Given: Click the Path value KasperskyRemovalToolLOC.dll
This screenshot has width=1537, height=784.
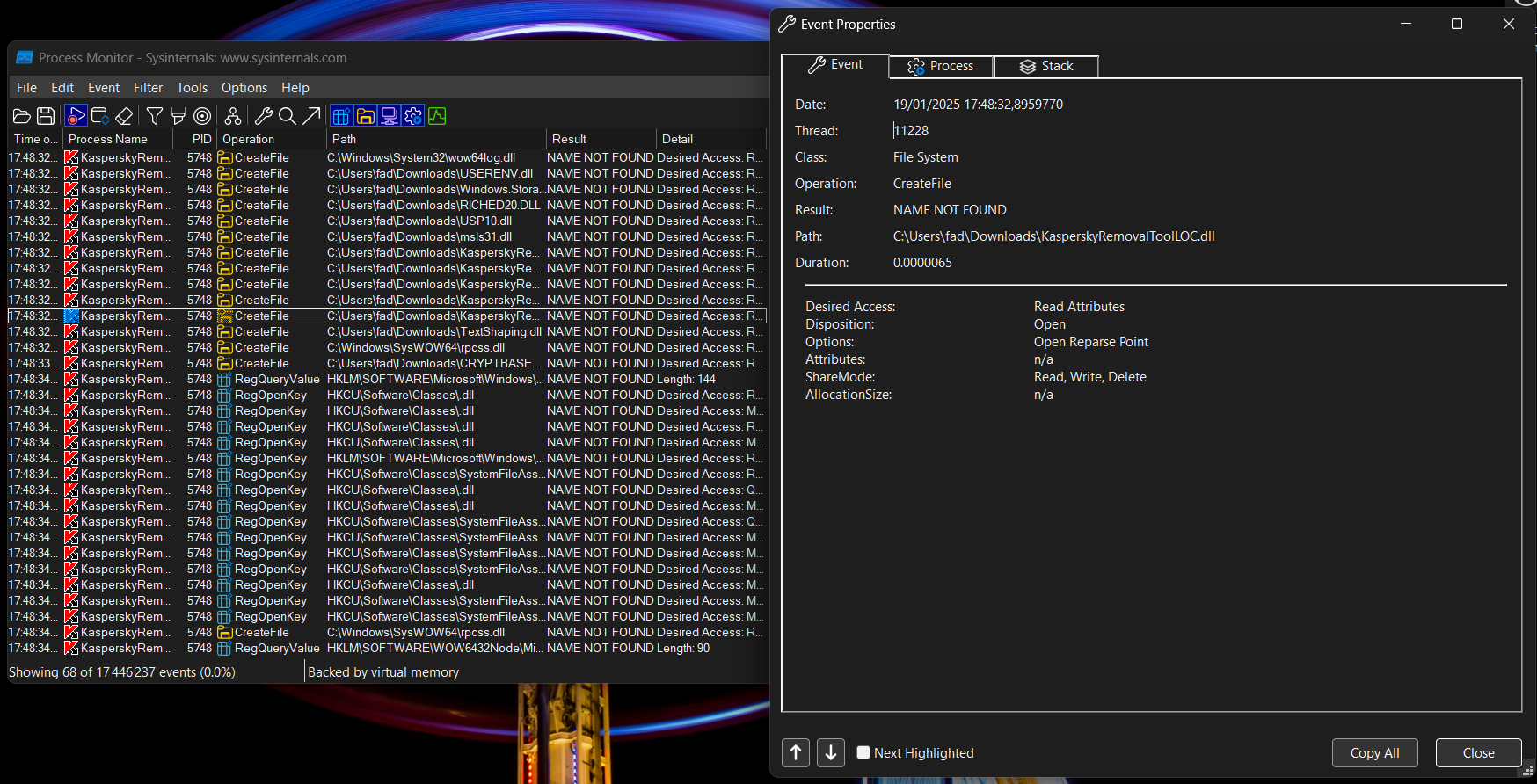Looking at the screenshot, I should coord(1054,236).
